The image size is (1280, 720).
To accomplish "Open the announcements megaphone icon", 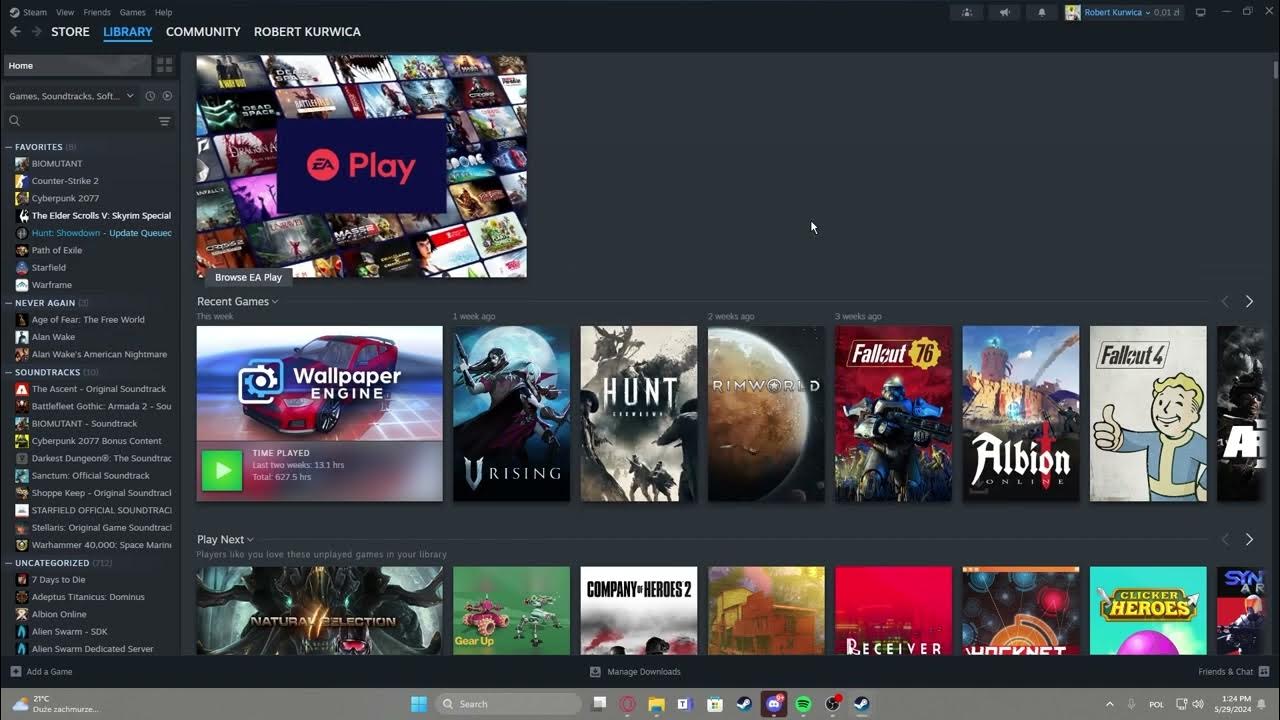I will click(x=1005, y=12).
